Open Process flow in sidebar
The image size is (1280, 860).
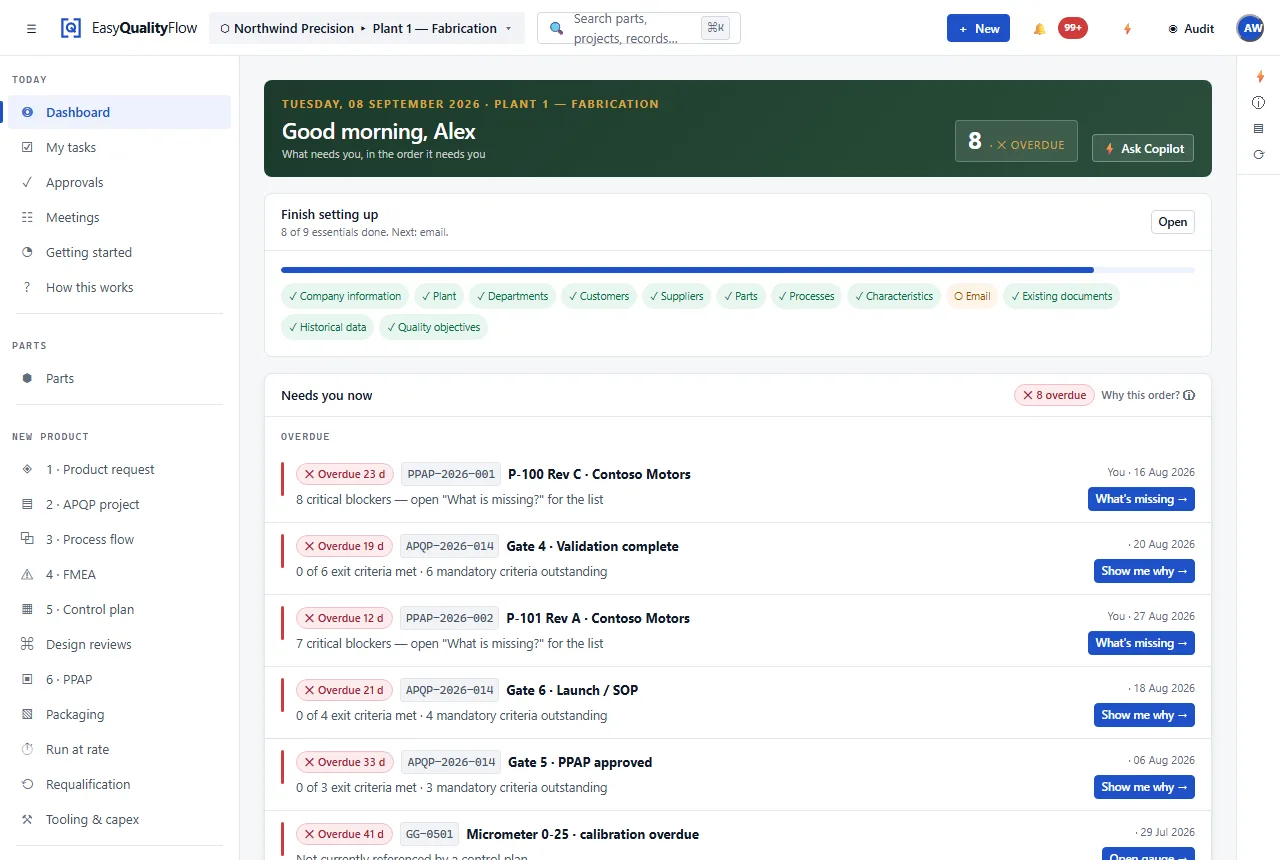(x=119, y=540)
